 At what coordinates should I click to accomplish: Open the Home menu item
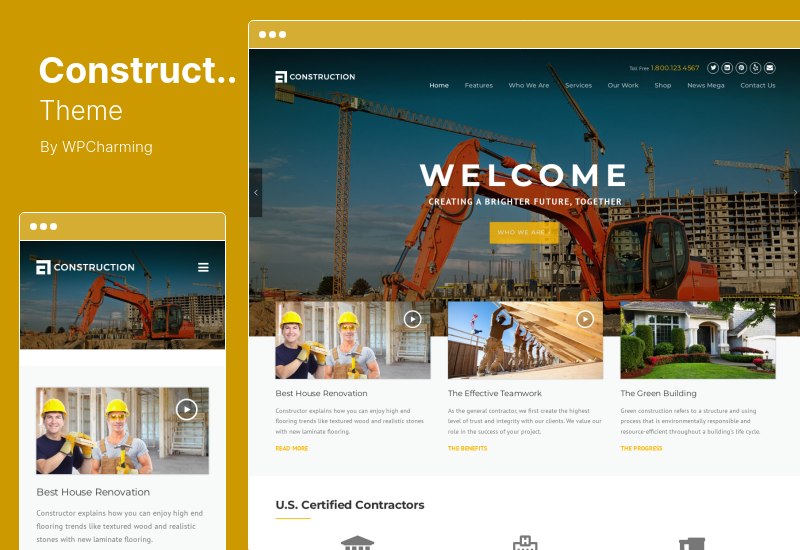click(x=439, y=85)
